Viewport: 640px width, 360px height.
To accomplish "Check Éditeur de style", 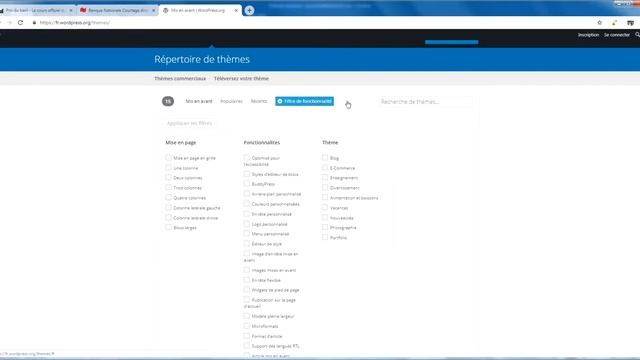I will pos(247,244).
